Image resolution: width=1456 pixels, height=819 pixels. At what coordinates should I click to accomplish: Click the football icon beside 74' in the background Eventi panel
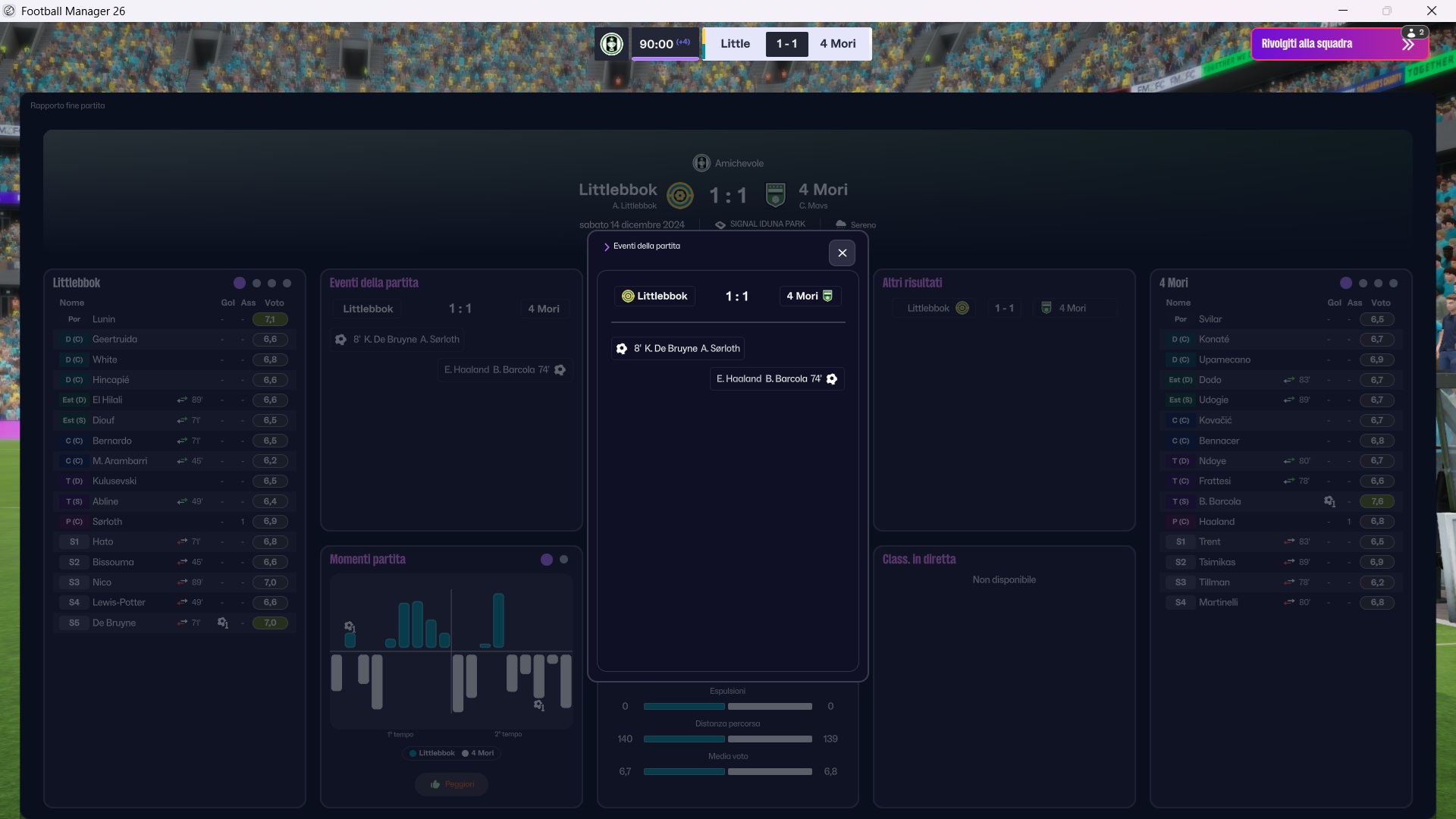tap(560, 370)
